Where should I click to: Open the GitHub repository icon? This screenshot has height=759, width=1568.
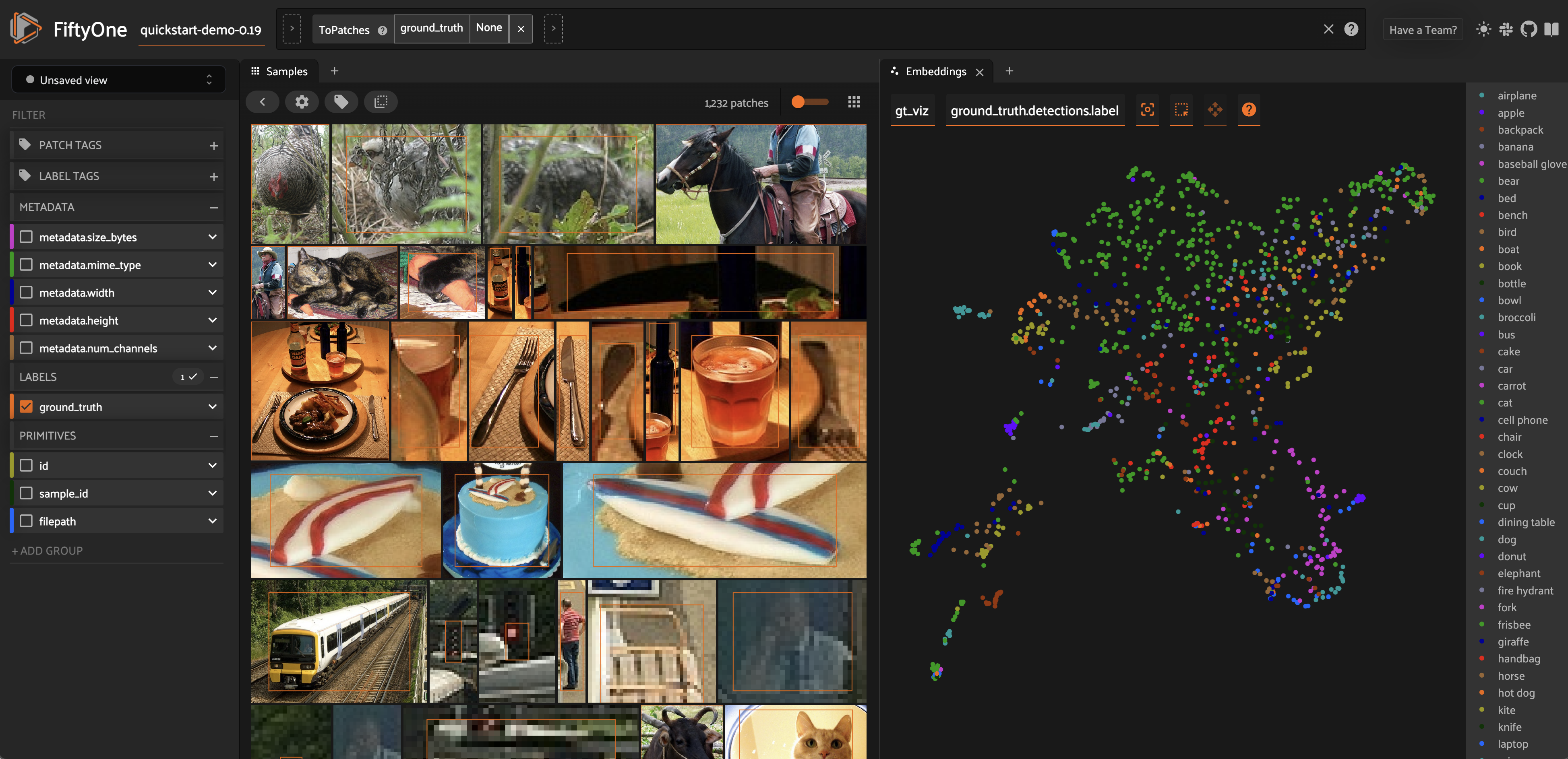[1529, 29]
